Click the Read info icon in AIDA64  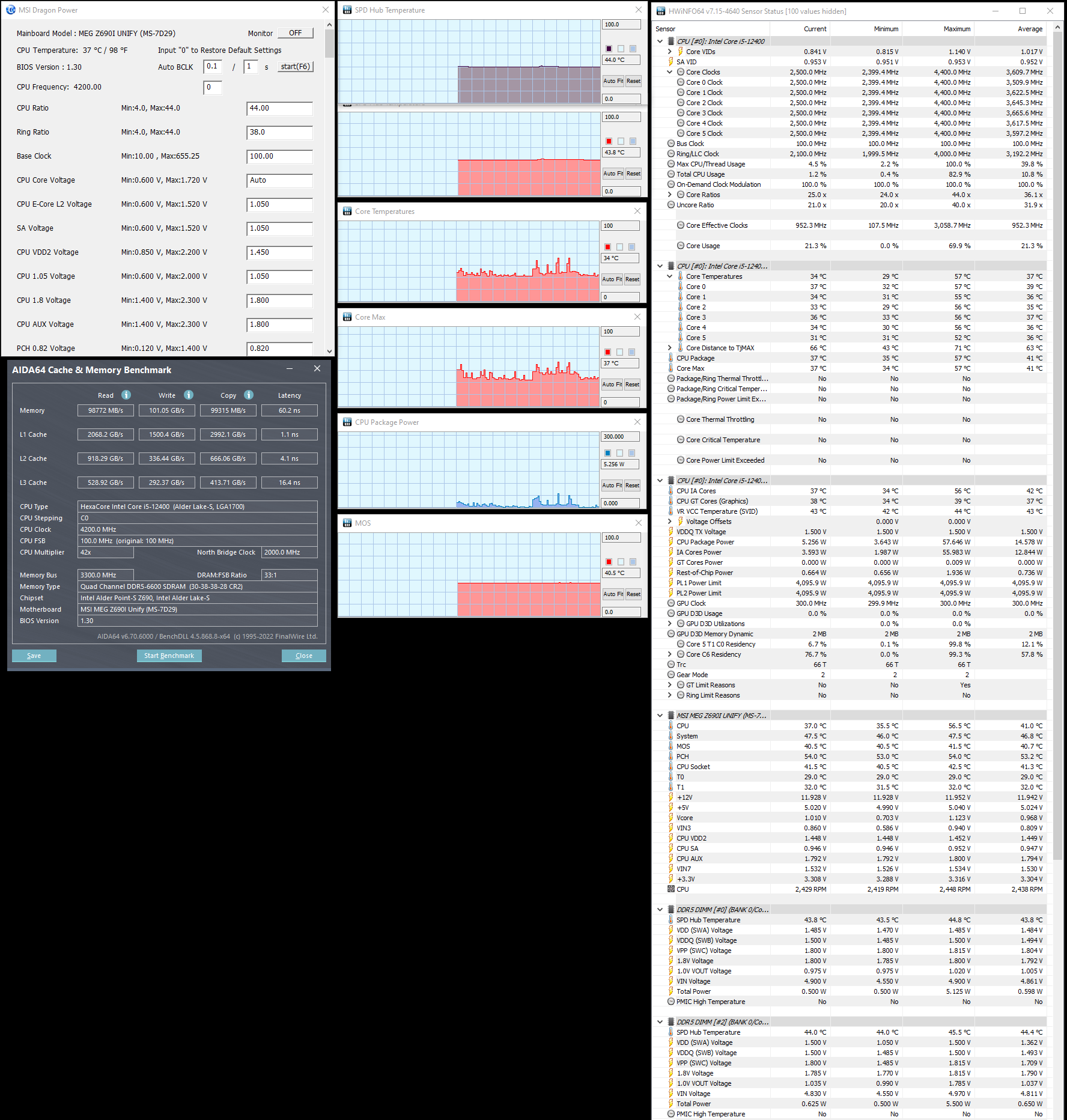(126, 395)
